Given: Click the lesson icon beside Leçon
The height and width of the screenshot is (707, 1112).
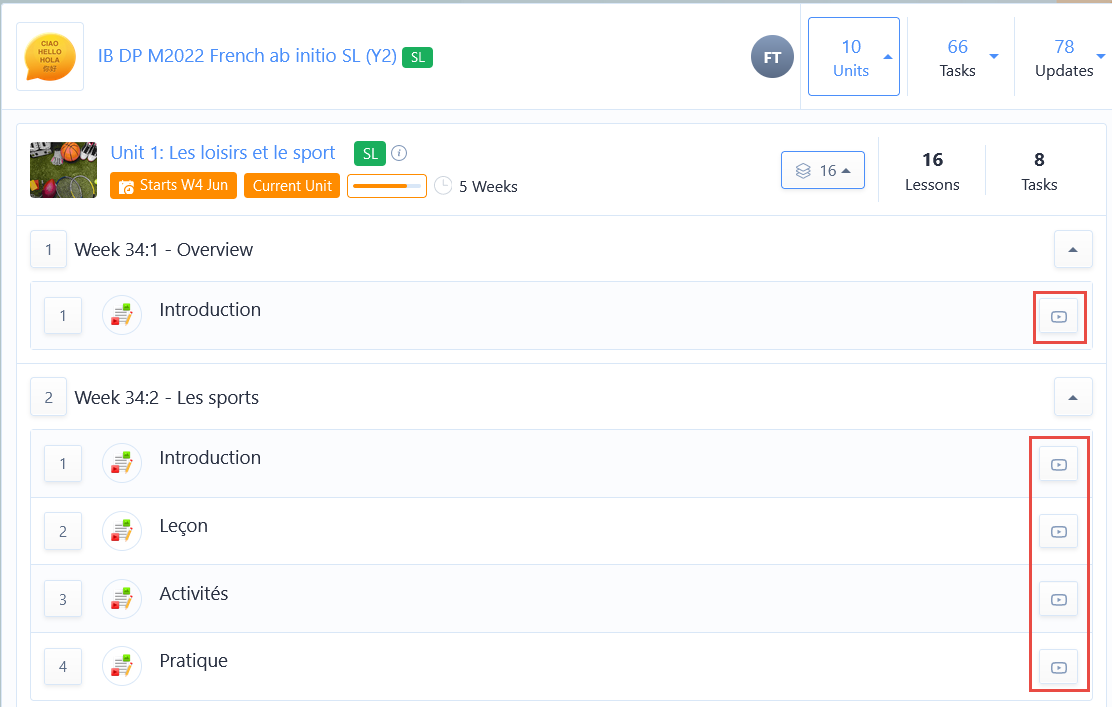Looking at the screenshot, I should pyautogui.click(x=122, y=530).
